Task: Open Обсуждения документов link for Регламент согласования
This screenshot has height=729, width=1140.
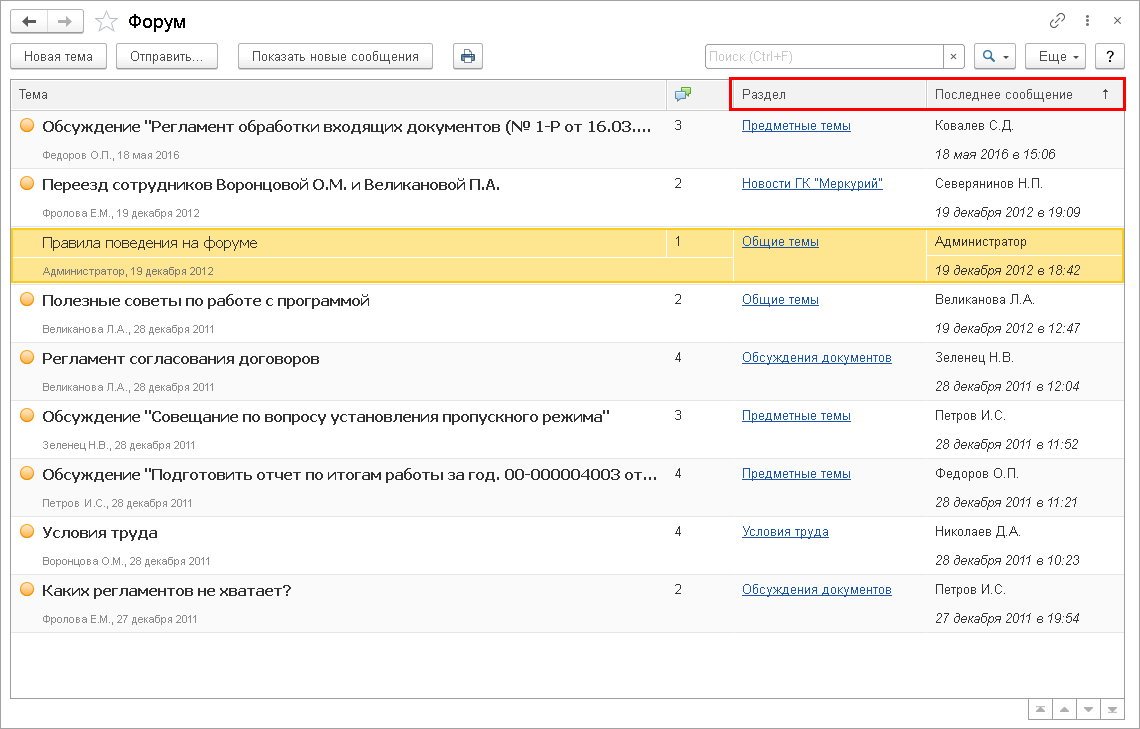Action: (816, 358)
